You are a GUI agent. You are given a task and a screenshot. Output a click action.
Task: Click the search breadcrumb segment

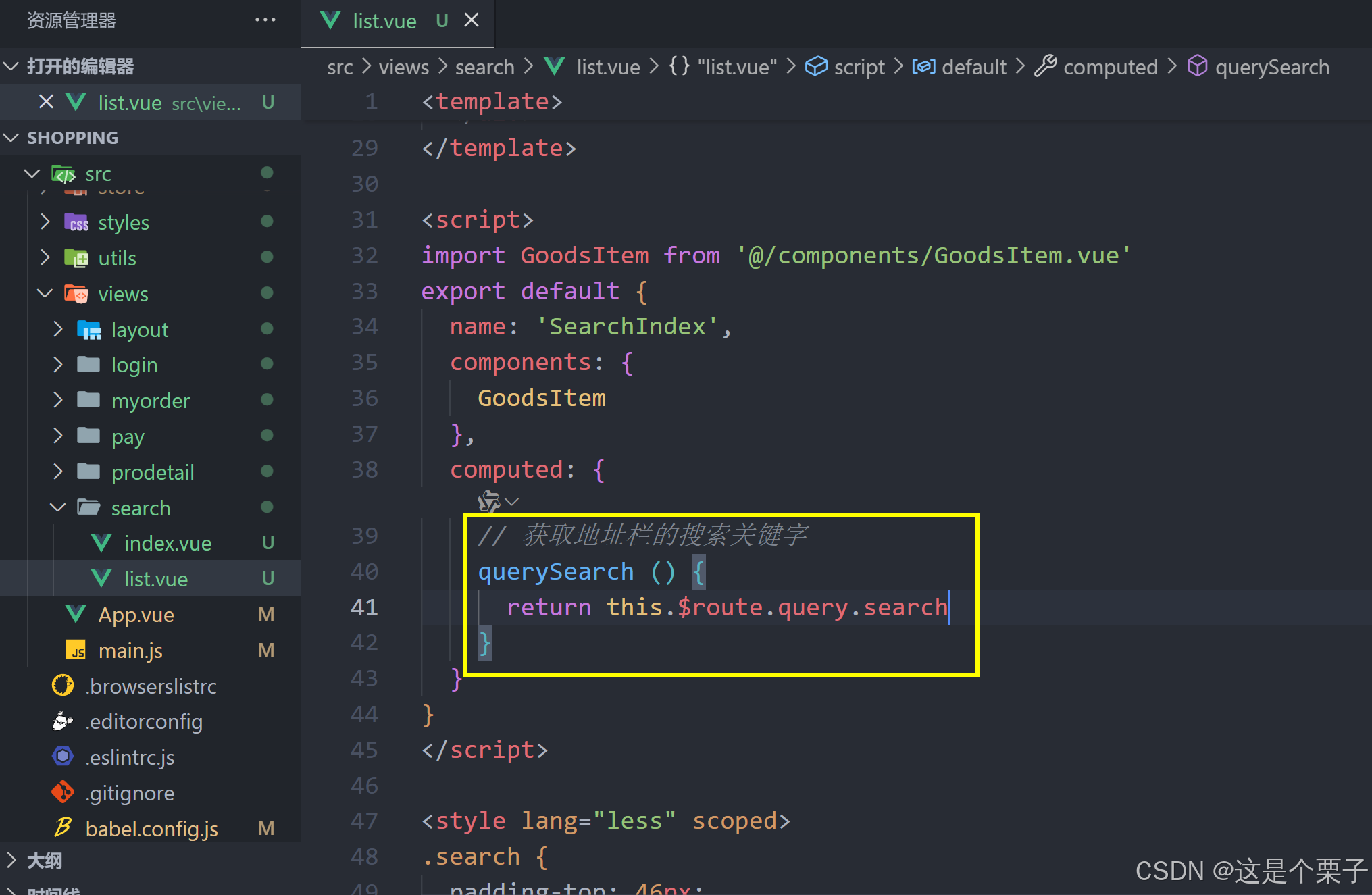coord(485,67)
